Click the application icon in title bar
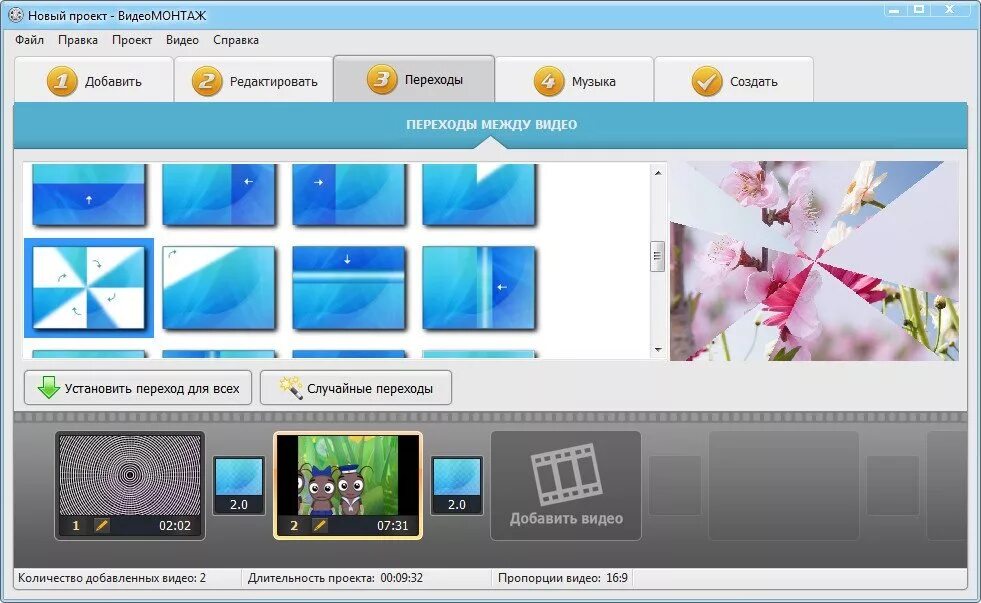981x603 pixels. tap(16, 15)
